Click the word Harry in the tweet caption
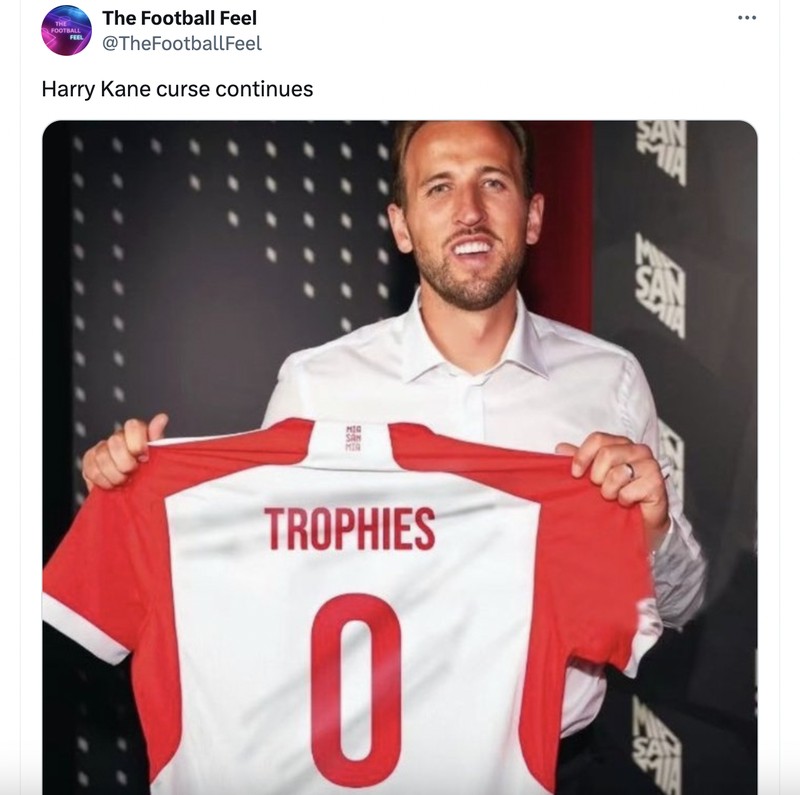The width and height of the screenshot is (800, 795). tap(65, 89)
